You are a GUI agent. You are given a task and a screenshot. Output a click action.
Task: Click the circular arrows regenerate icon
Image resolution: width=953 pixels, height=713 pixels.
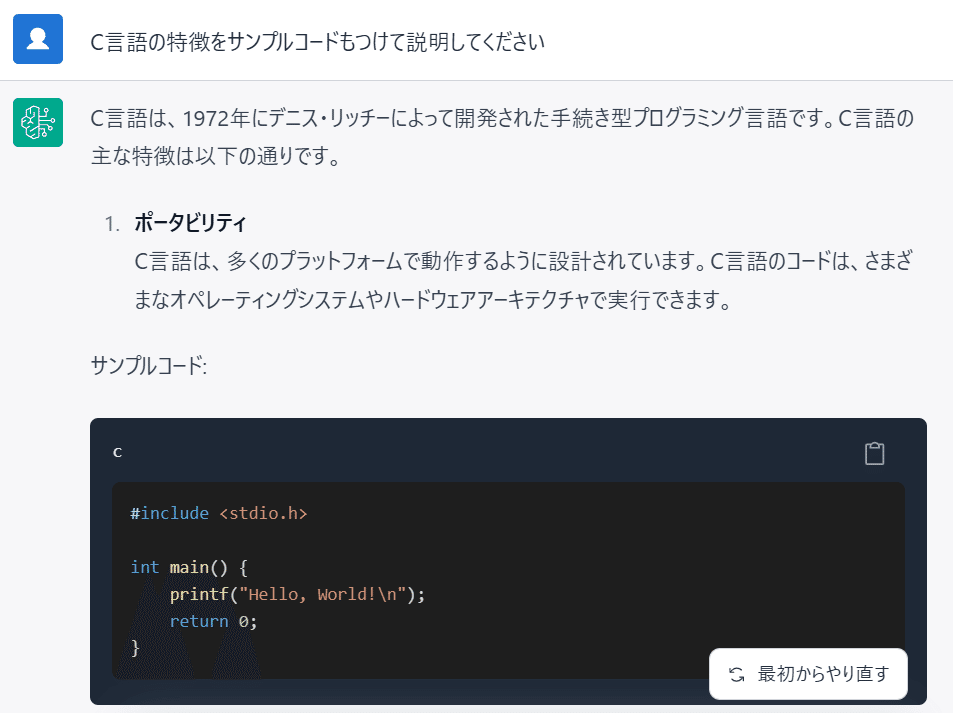[737, 674]
